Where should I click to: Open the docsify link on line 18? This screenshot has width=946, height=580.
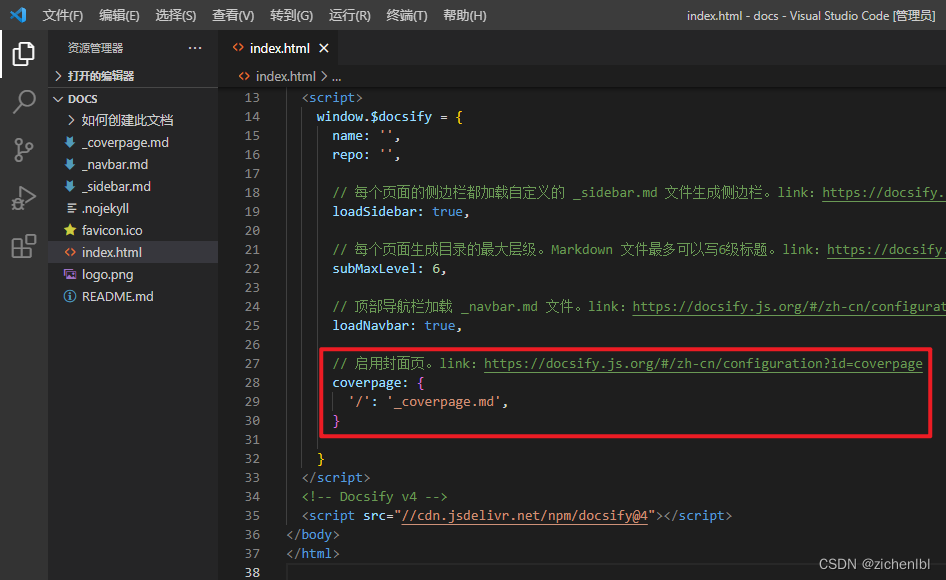[x=884, y=193]
